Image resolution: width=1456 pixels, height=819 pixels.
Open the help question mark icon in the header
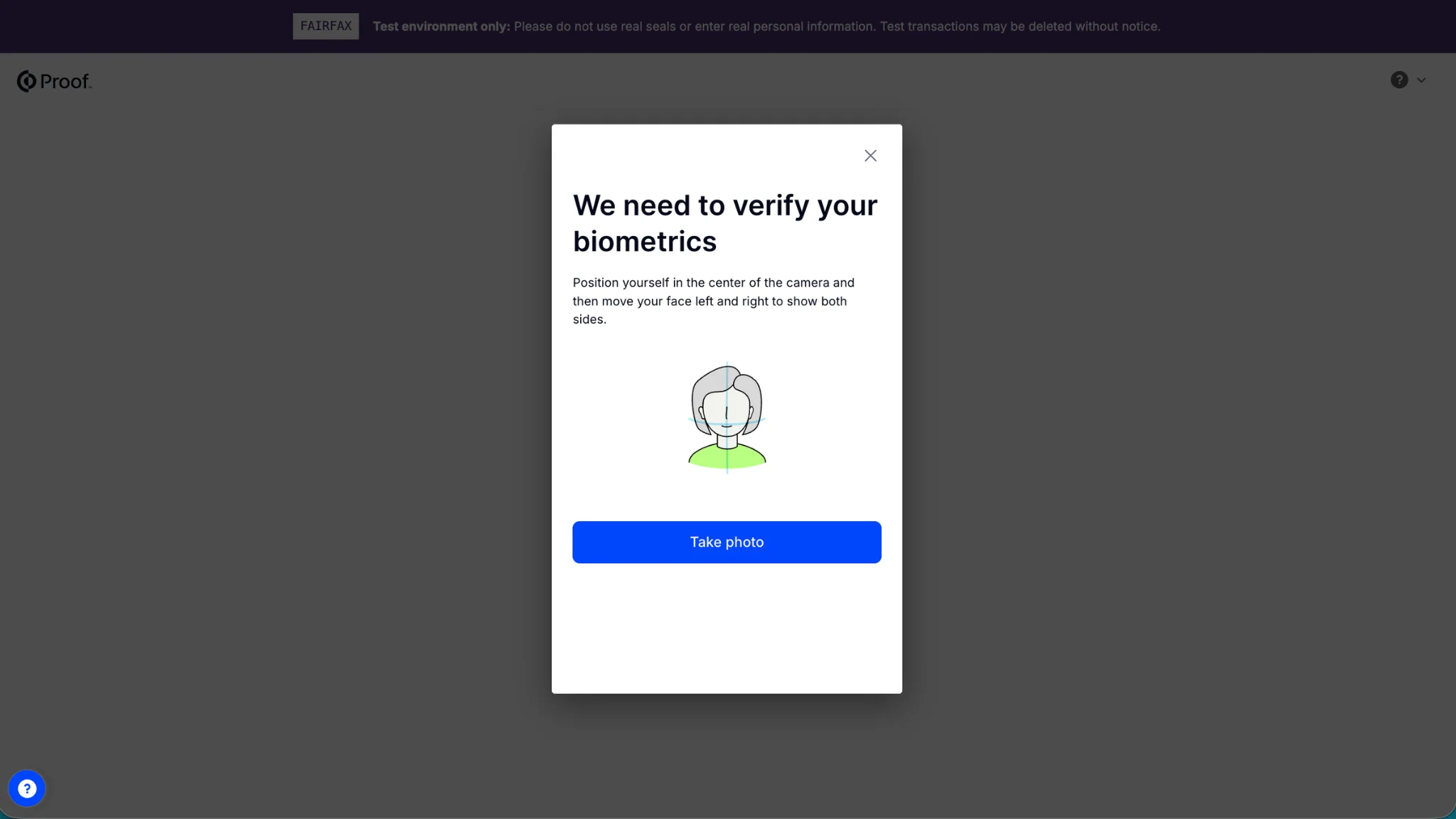[x=1398, y=80]
